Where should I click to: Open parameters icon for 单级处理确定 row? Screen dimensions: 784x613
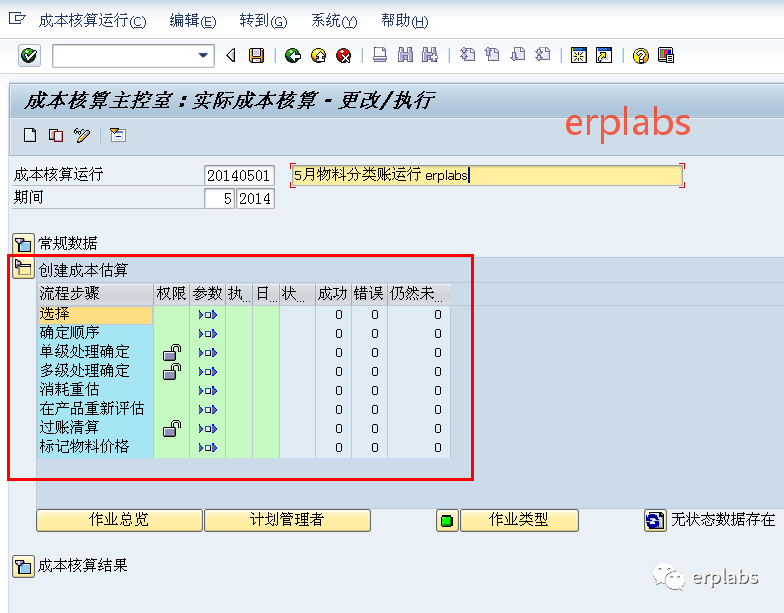click(x=208, y=353)
